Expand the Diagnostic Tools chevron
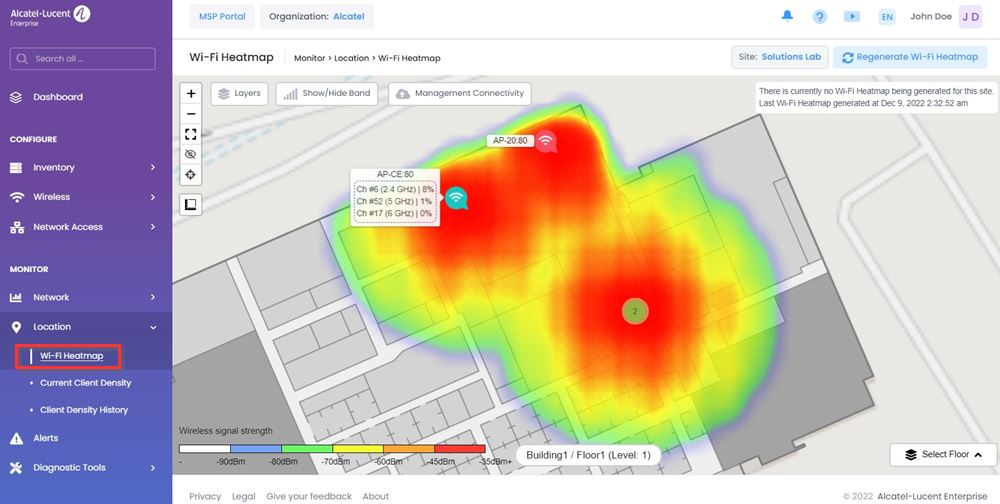 pyautogui.click(x=152, y=468)
